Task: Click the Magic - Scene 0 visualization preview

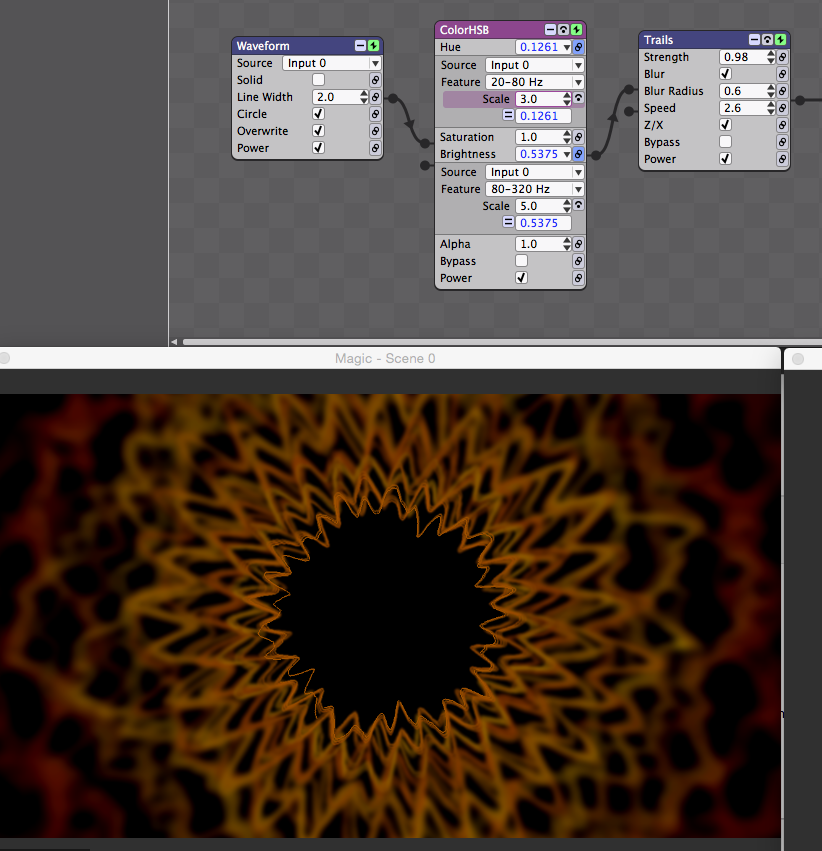Action: pos(391,616)
